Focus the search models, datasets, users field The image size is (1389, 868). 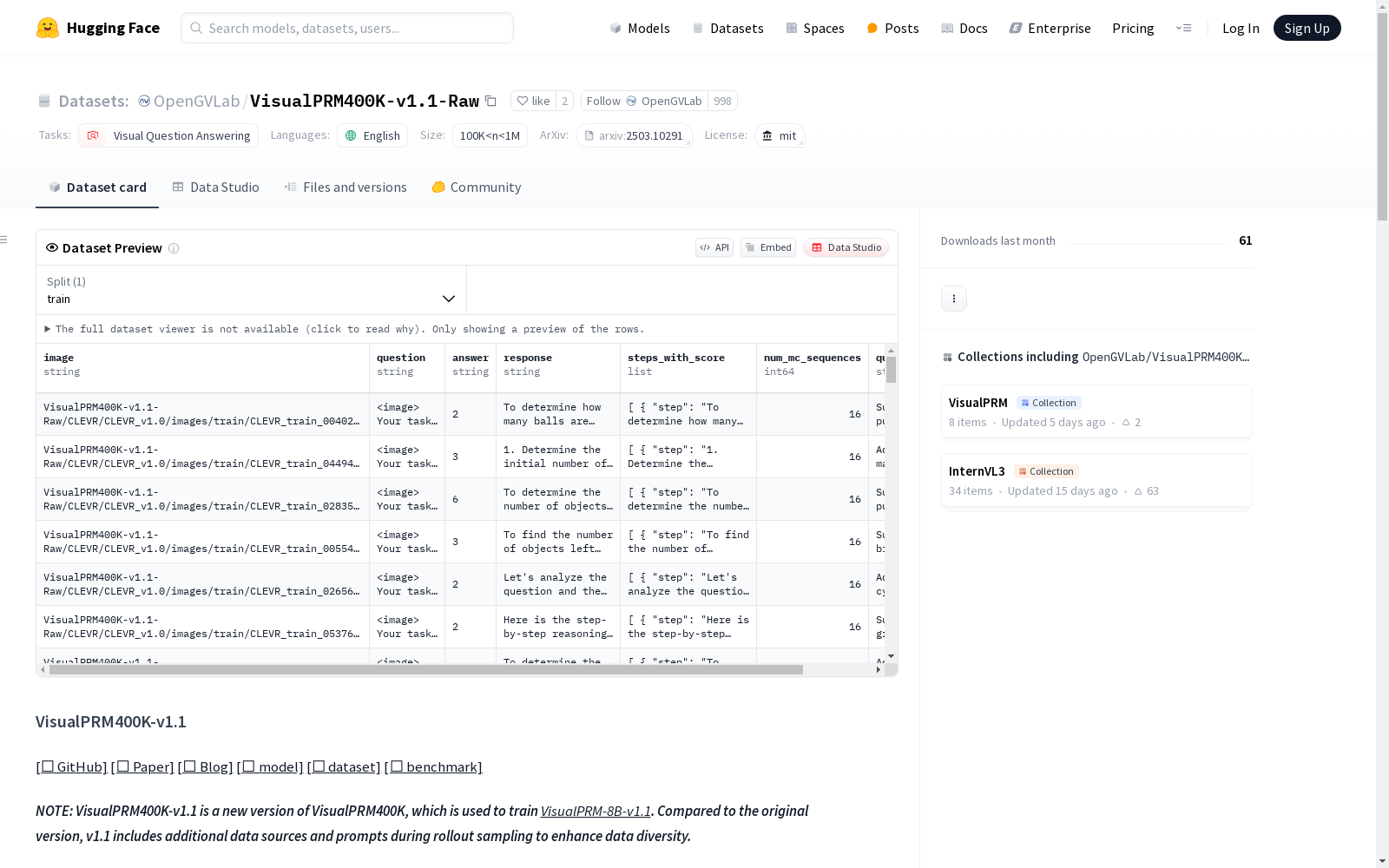(x=347, y=28)
